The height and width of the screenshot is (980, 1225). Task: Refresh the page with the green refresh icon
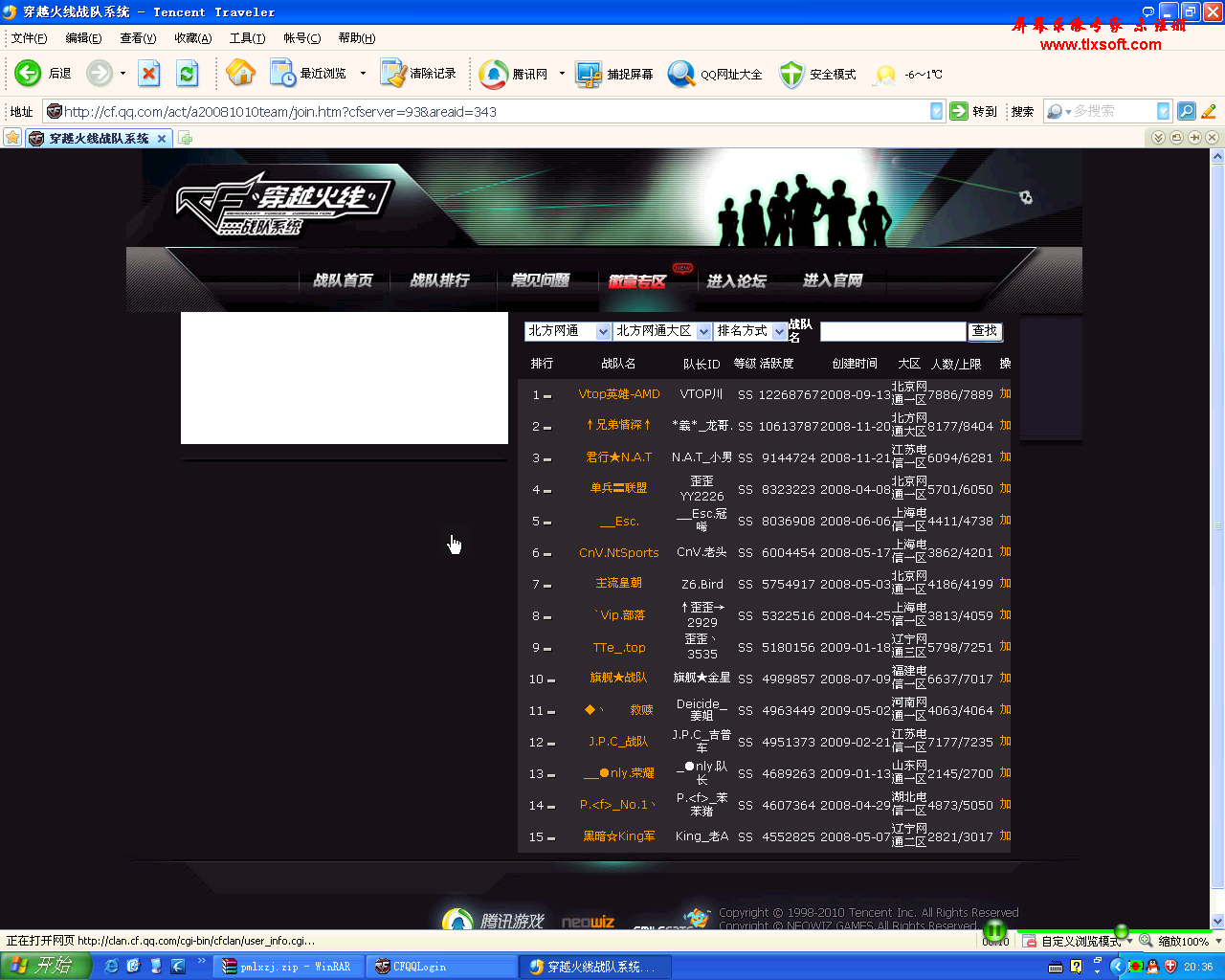pos(188,74)
